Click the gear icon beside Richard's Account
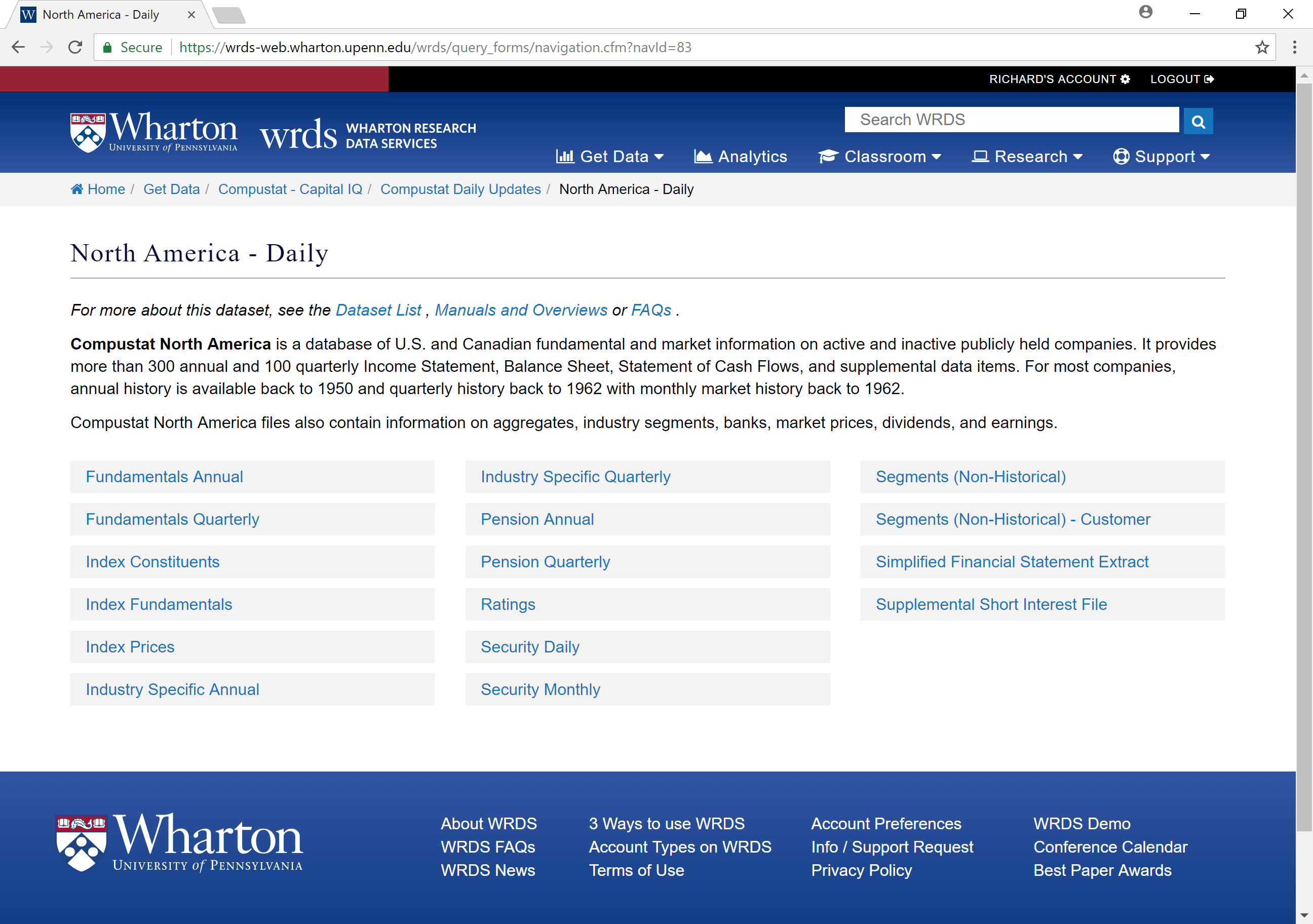The height and width of the screenshot is (924, 1313). (1125, 80)
